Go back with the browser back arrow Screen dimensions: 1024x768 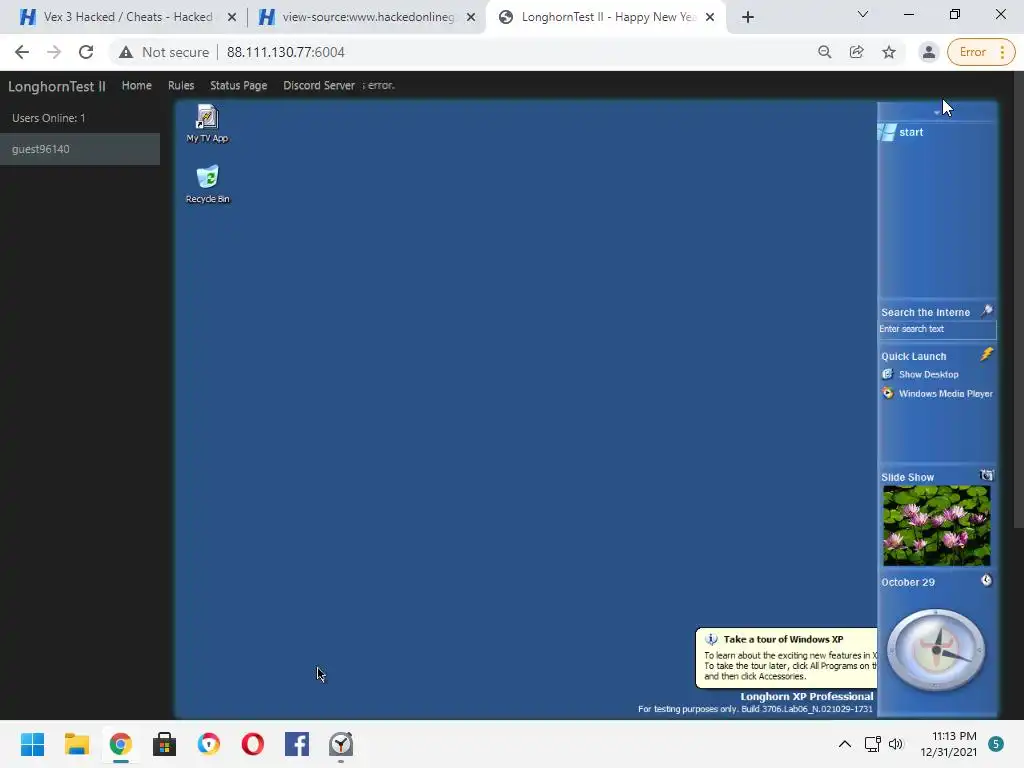coord(22,52)
